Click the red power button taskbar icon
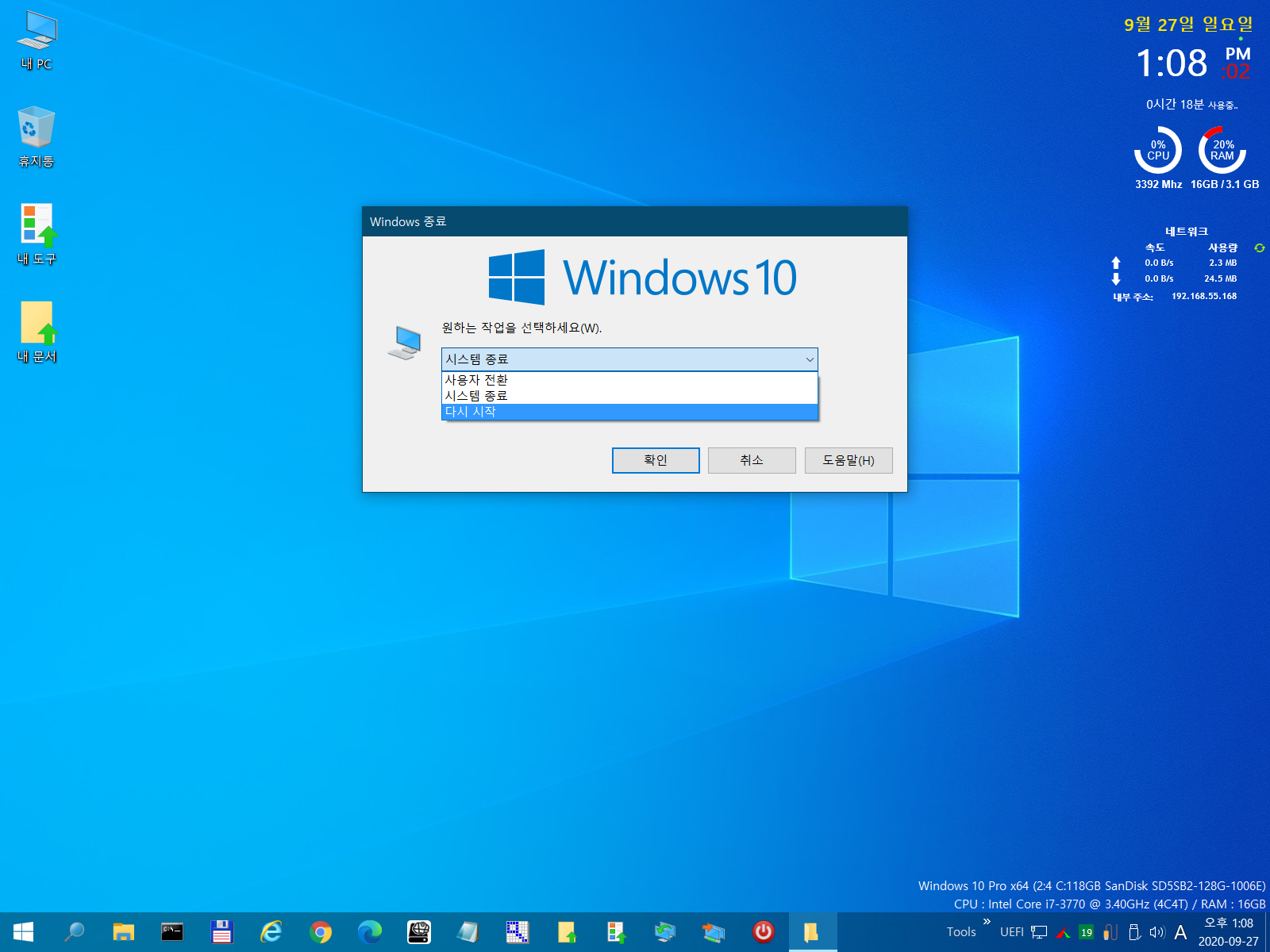 764,932
